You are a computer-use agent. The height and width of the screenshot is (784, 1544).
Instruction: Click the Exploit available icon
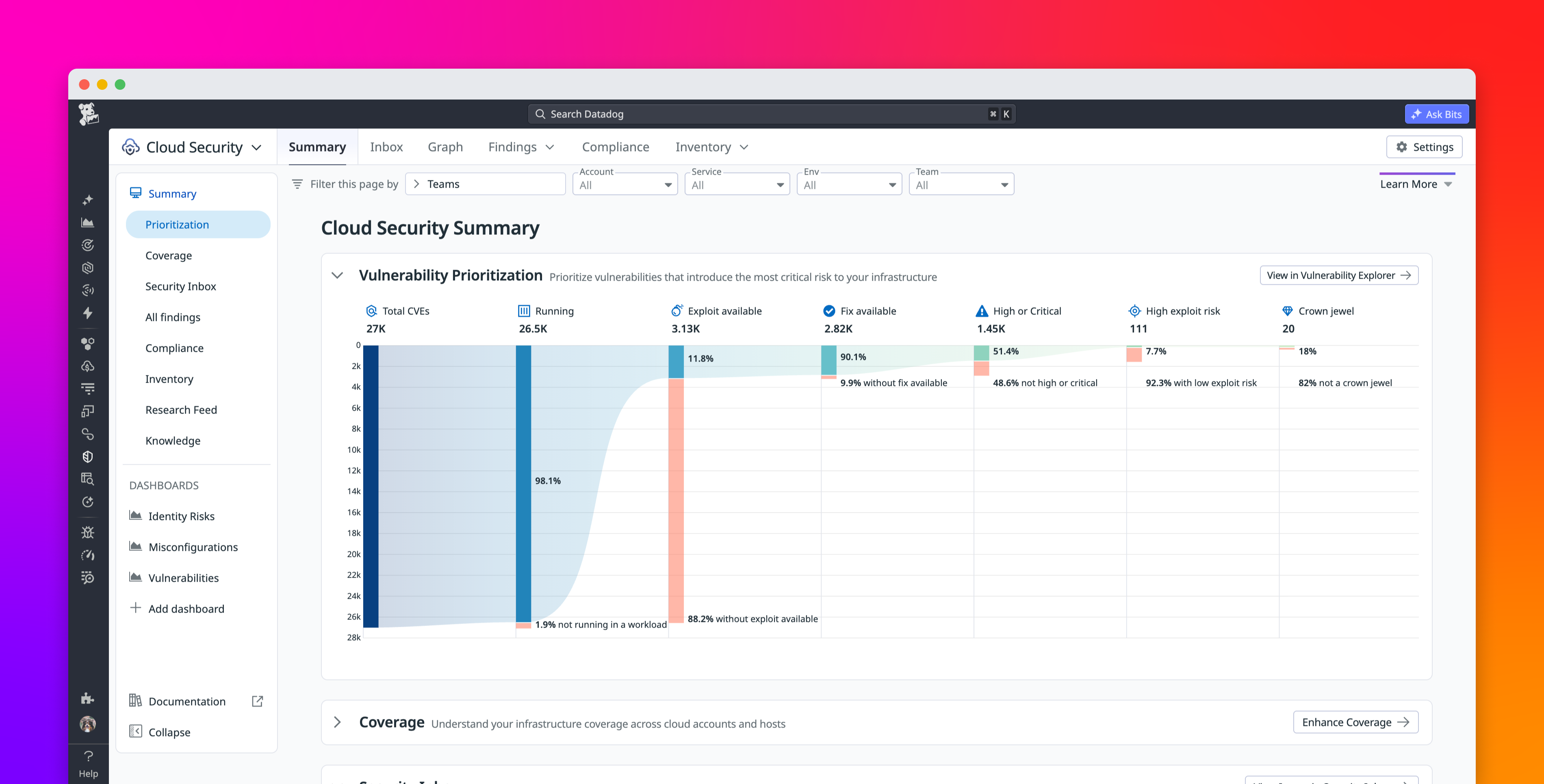click(x=677, y=310)
